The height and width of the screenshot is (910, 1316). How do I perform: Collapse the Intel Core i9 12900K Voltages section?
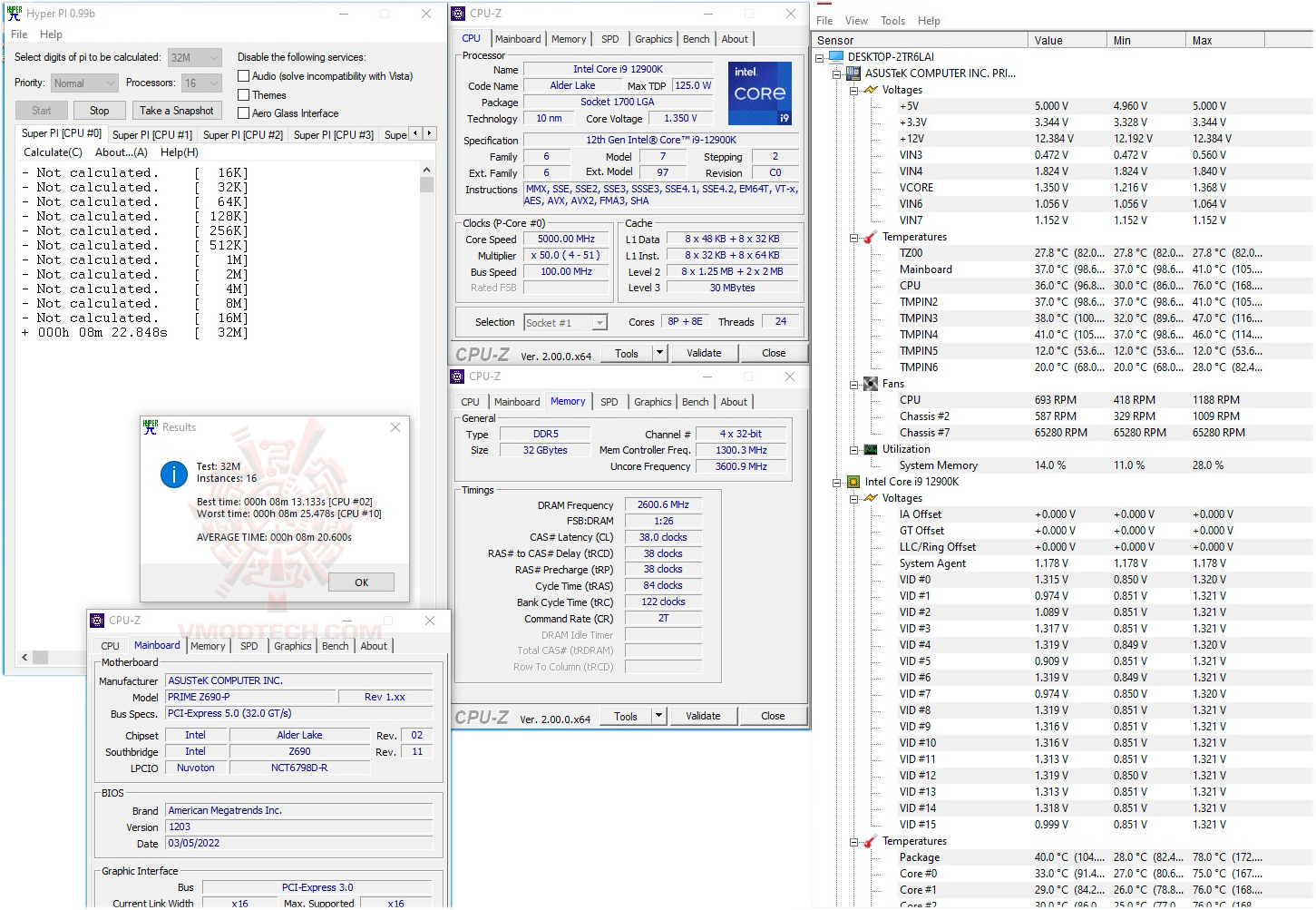[x=853, y=498]
